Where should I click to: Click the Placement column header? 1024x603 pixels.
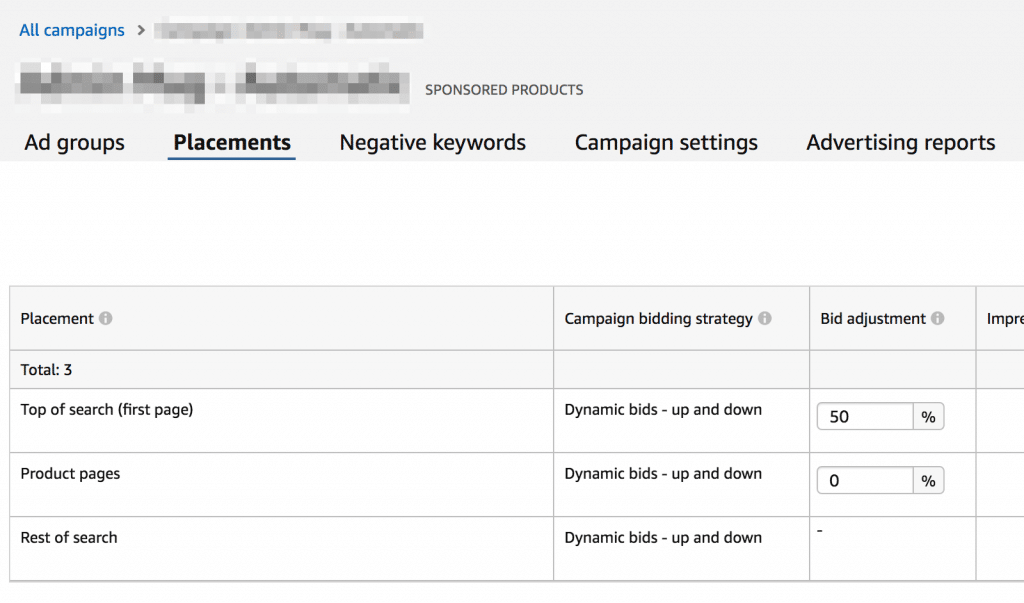[57, 319]
